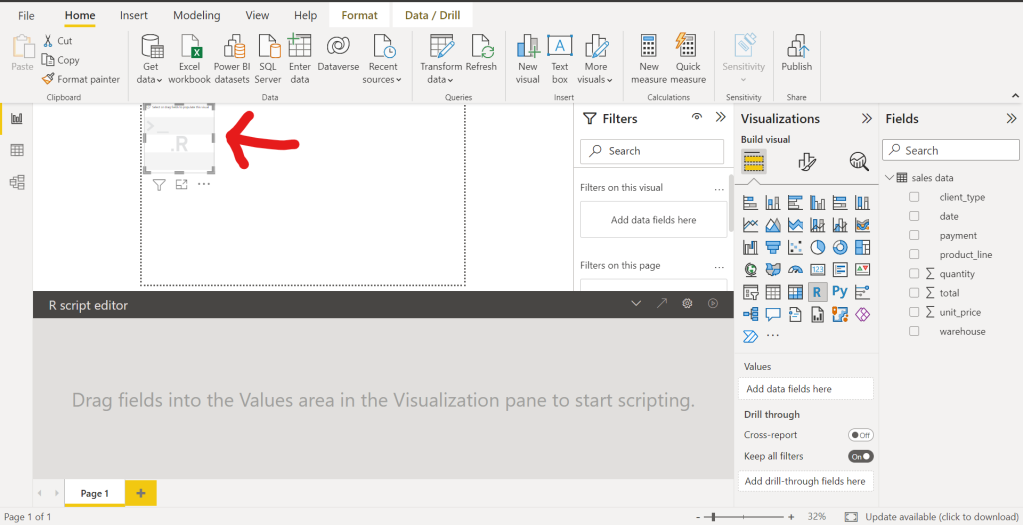The image size is (1023, 525).
Task: Check the payment field
Action: [914, 235]
